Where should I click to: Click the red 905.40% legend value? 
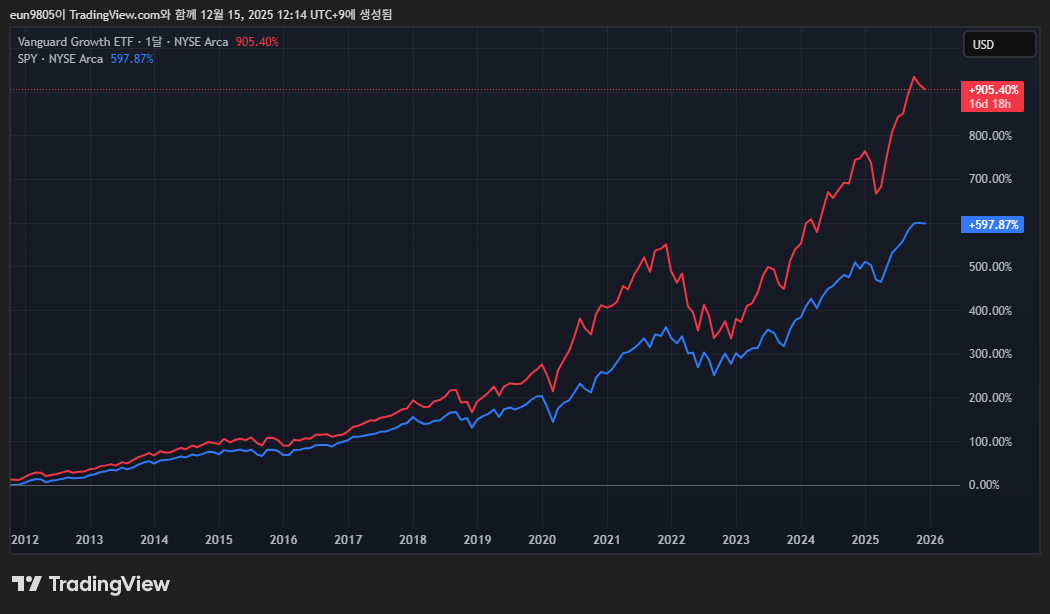[x=257, y=42]
